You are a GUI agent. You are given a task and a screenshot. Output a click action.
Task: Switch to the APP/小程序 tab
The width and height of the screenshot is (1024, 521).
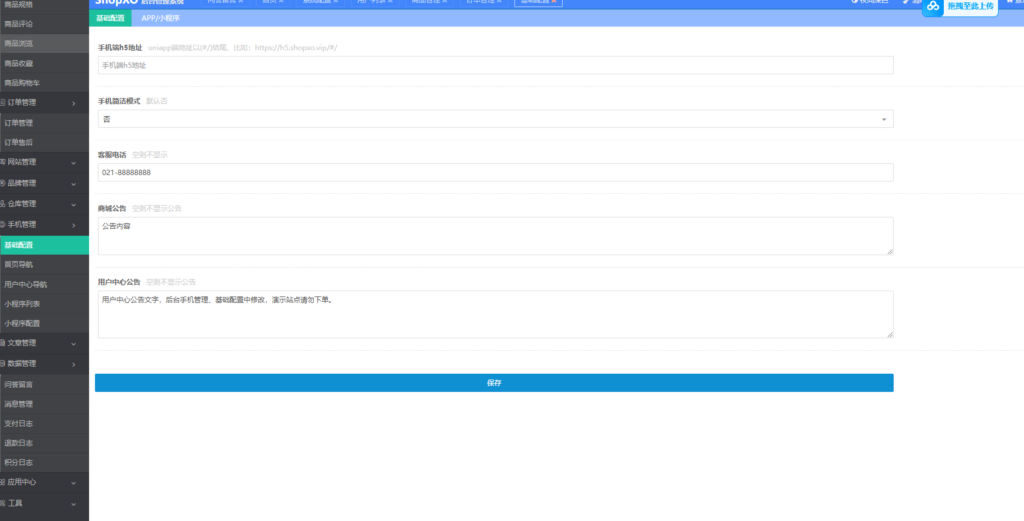click(160, 18)
